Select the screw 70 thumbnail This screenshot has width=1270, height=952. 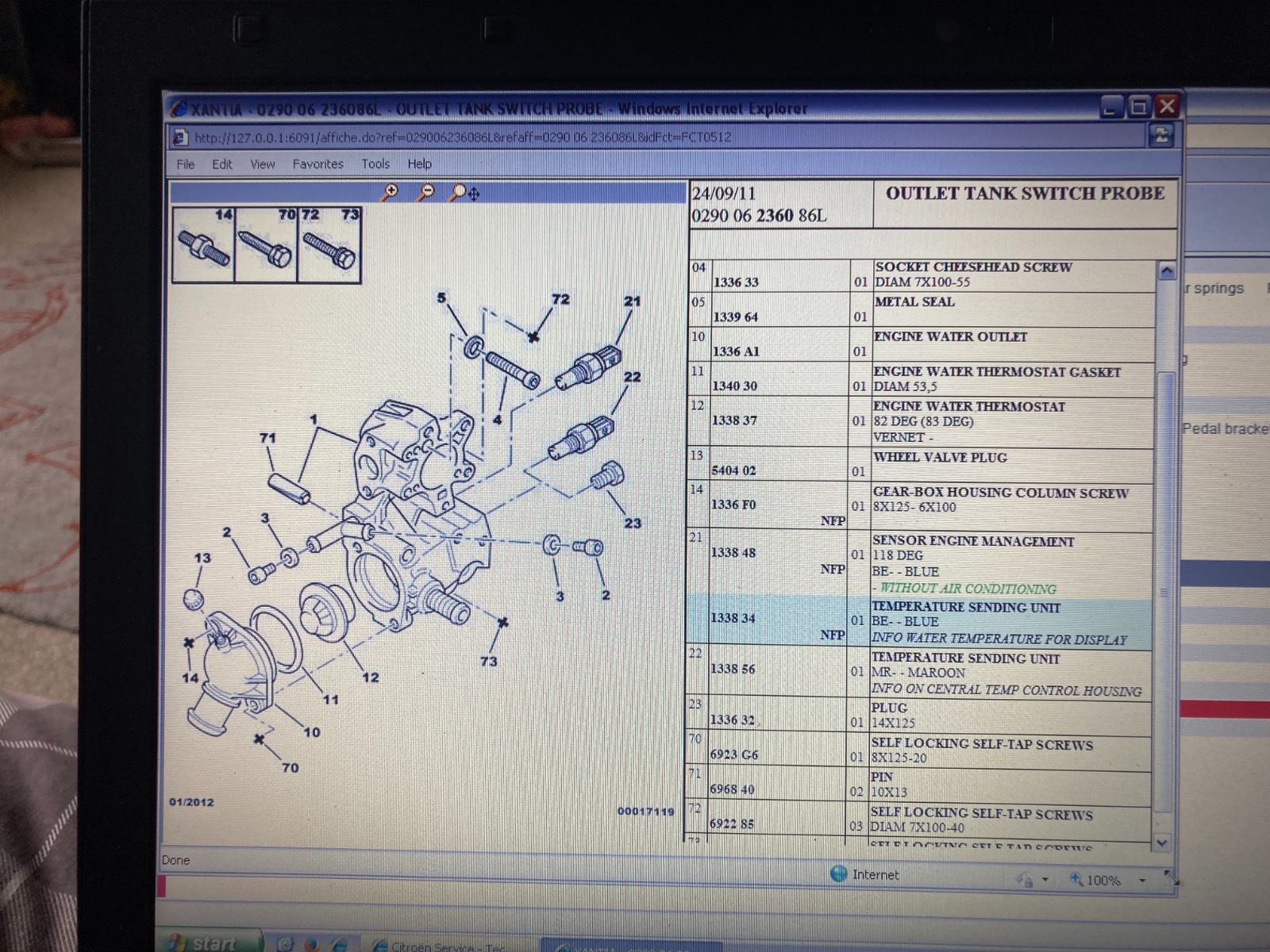tap(266, 245)
